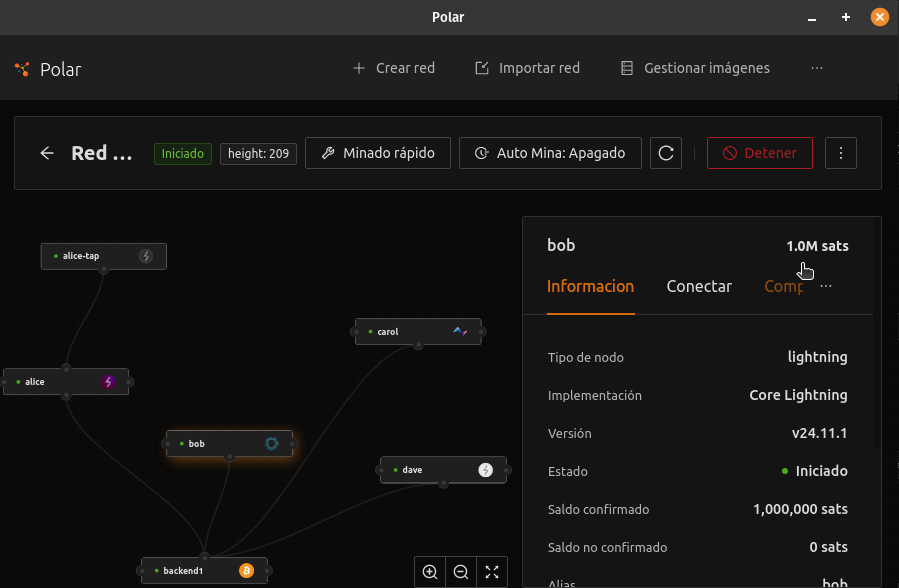Open the network options three-dot menu

click(841, 153)
